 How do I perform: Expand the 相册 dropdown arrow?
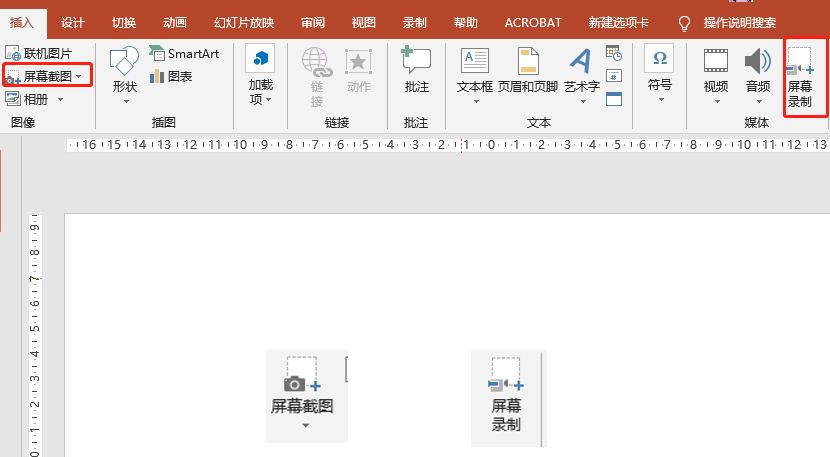(60, 99)
